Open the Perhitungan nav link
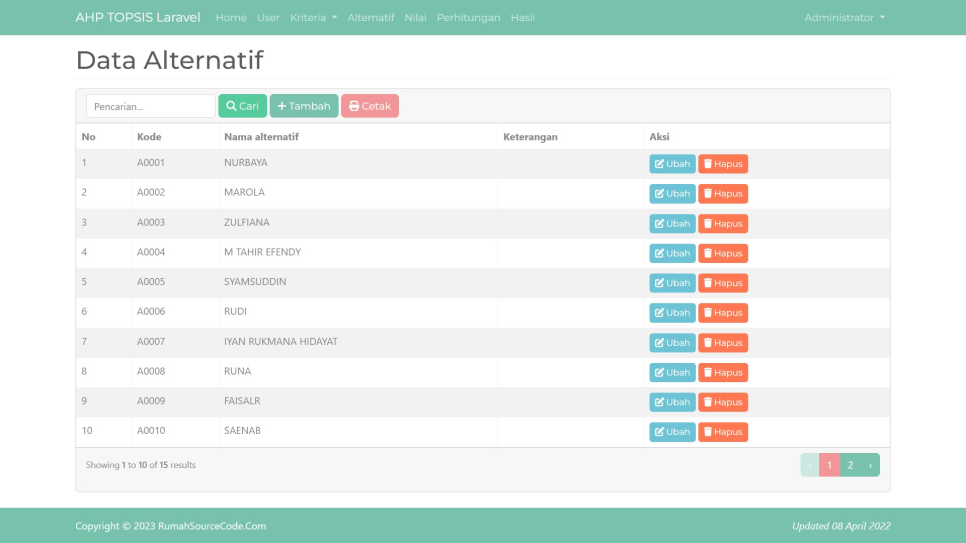This screenshot has height=543, width=966. click(468, 17)
